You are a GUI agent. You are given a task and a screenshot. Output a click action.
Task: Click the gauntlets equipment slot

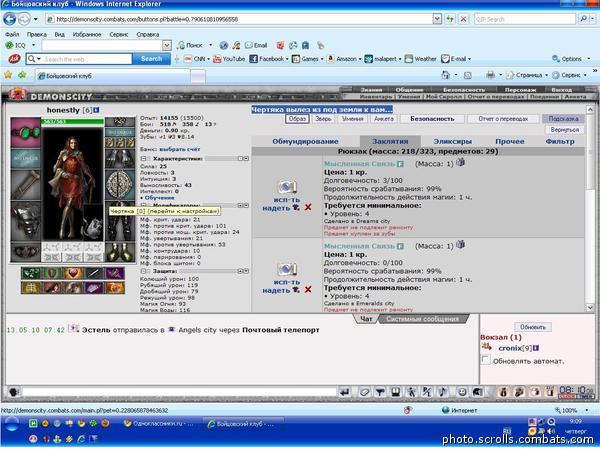pos(120,158)
